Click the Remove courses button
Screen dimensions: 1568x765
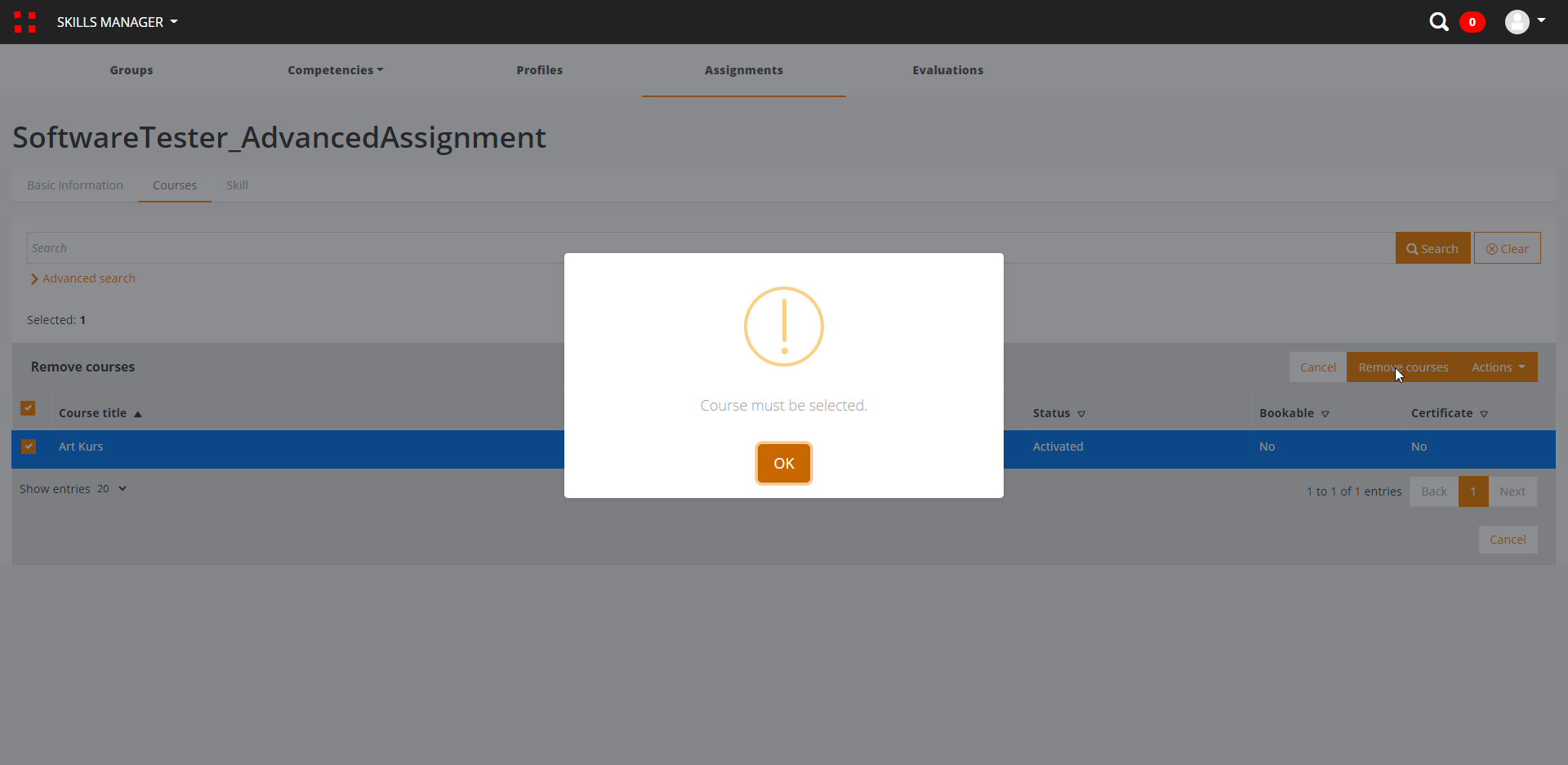point(1402,367)
